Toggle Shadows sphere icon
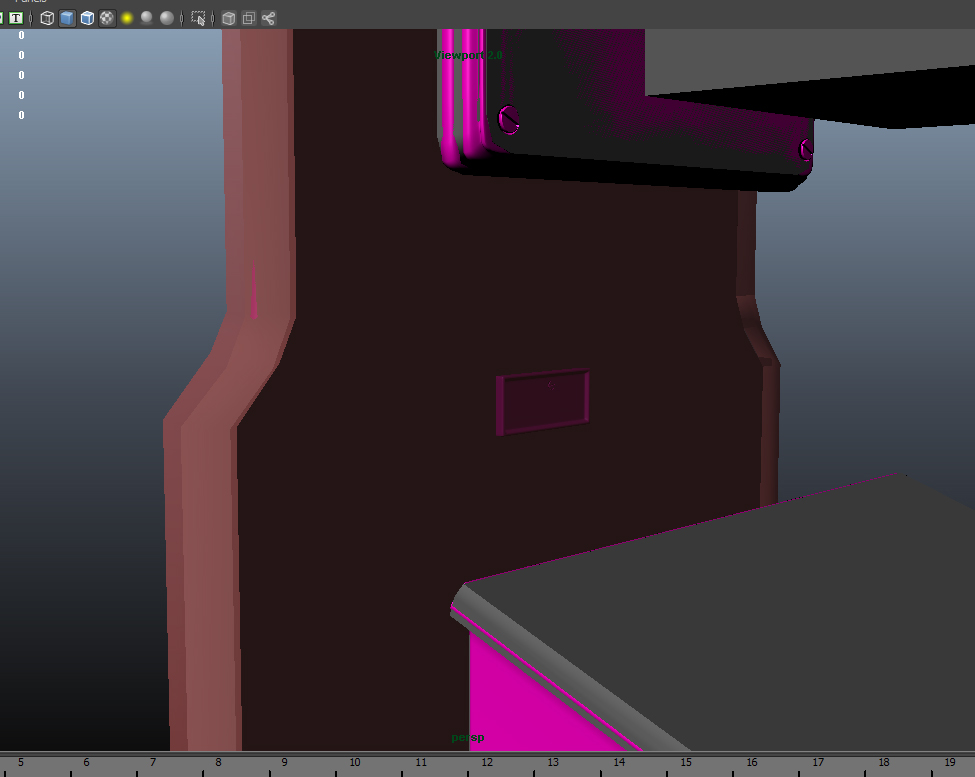The height and width of the screenshot is (777, 975). pos(147,18)
